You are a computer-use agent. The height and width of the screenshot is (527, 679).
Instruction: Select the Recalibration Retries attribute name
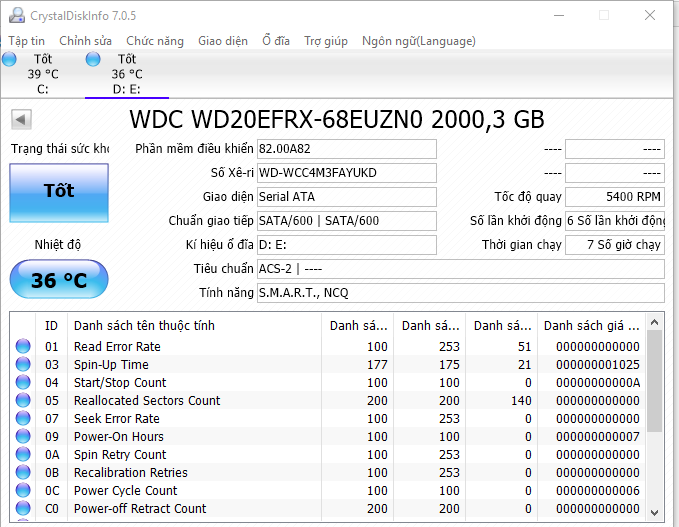130,472
